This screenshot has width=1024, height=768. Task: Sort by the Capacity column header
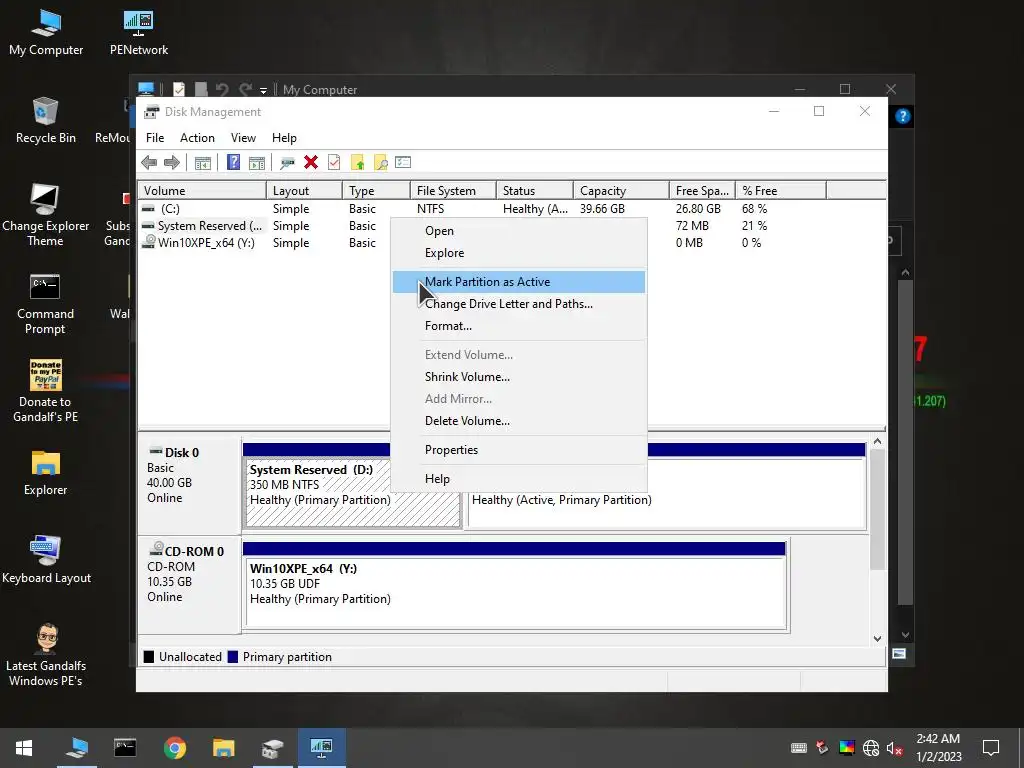[621, 191]
